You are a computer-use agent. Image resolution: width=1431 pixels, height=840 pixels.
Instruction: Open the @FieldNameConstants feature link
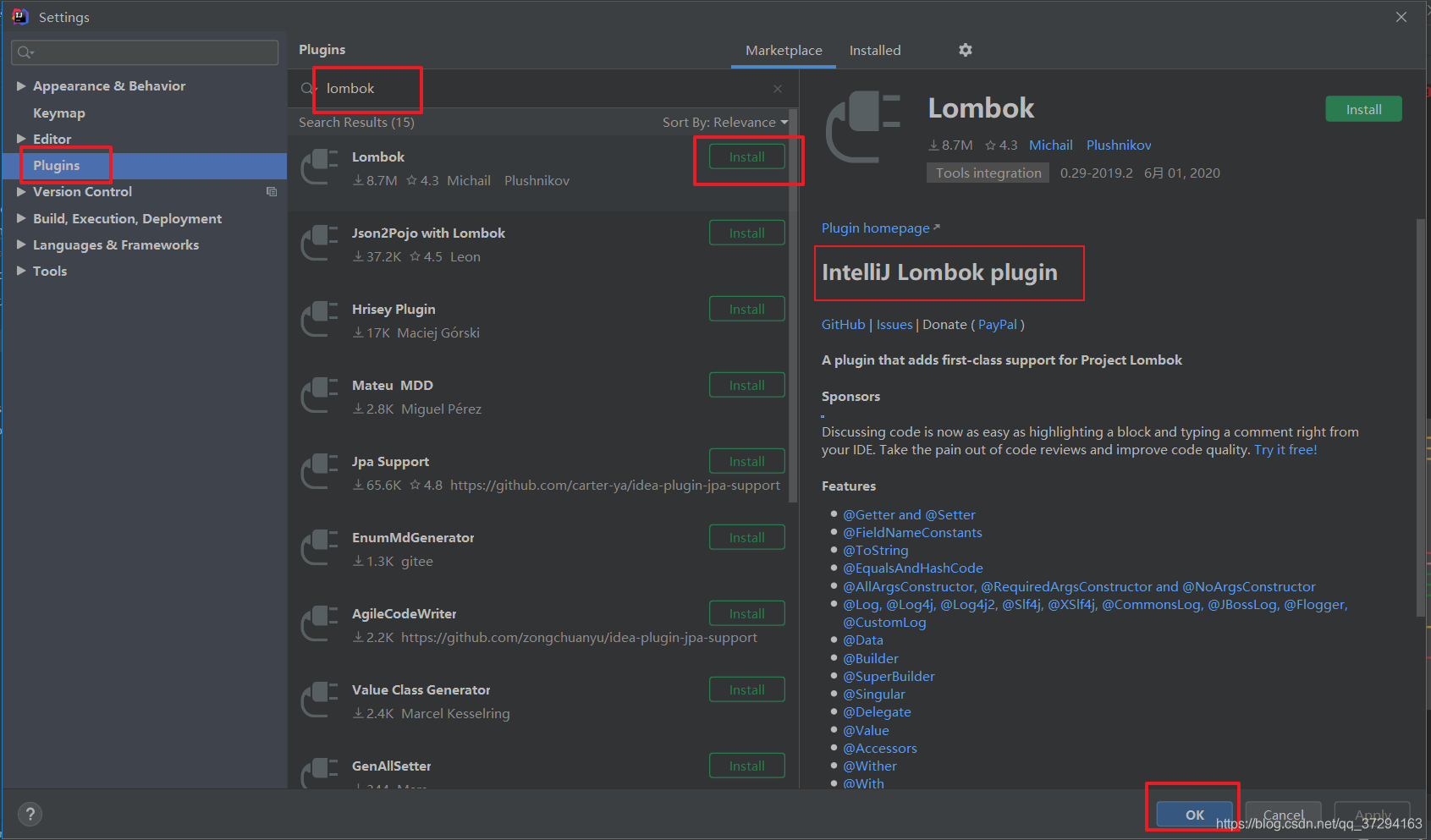coord(912,533)
